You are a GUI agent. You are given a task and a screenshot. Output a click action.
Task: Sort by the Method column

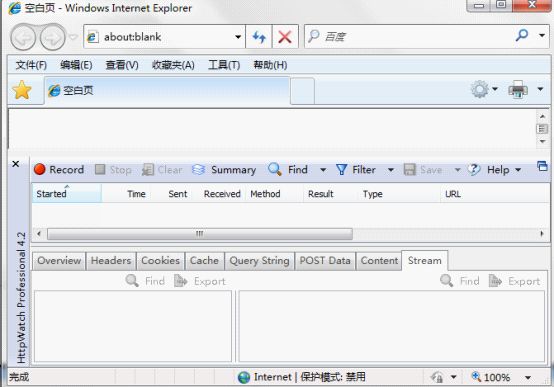pyautogui.click(x=275, y=193)
